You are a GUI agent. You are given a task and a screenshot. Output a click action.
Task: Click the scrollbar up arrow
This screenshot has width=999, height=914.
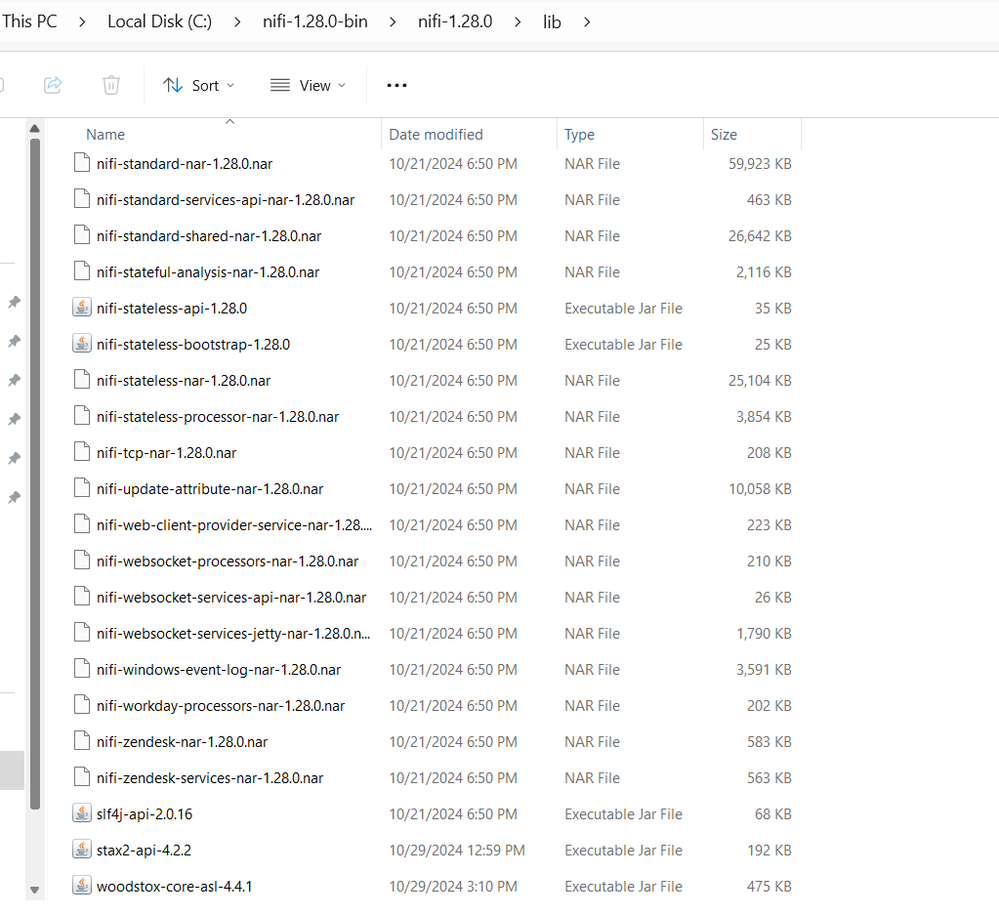[x=35, y=129]
